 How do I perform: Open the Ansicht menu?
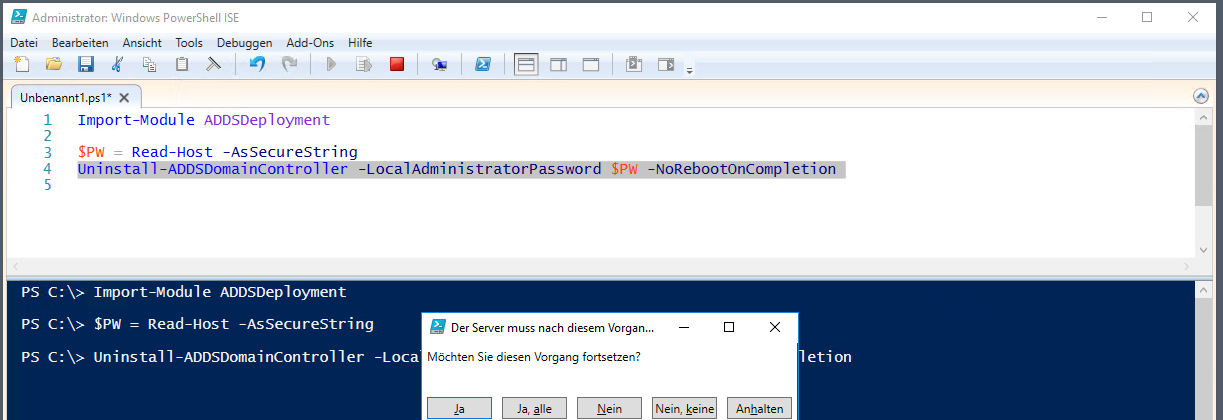(x=142, y=43)
